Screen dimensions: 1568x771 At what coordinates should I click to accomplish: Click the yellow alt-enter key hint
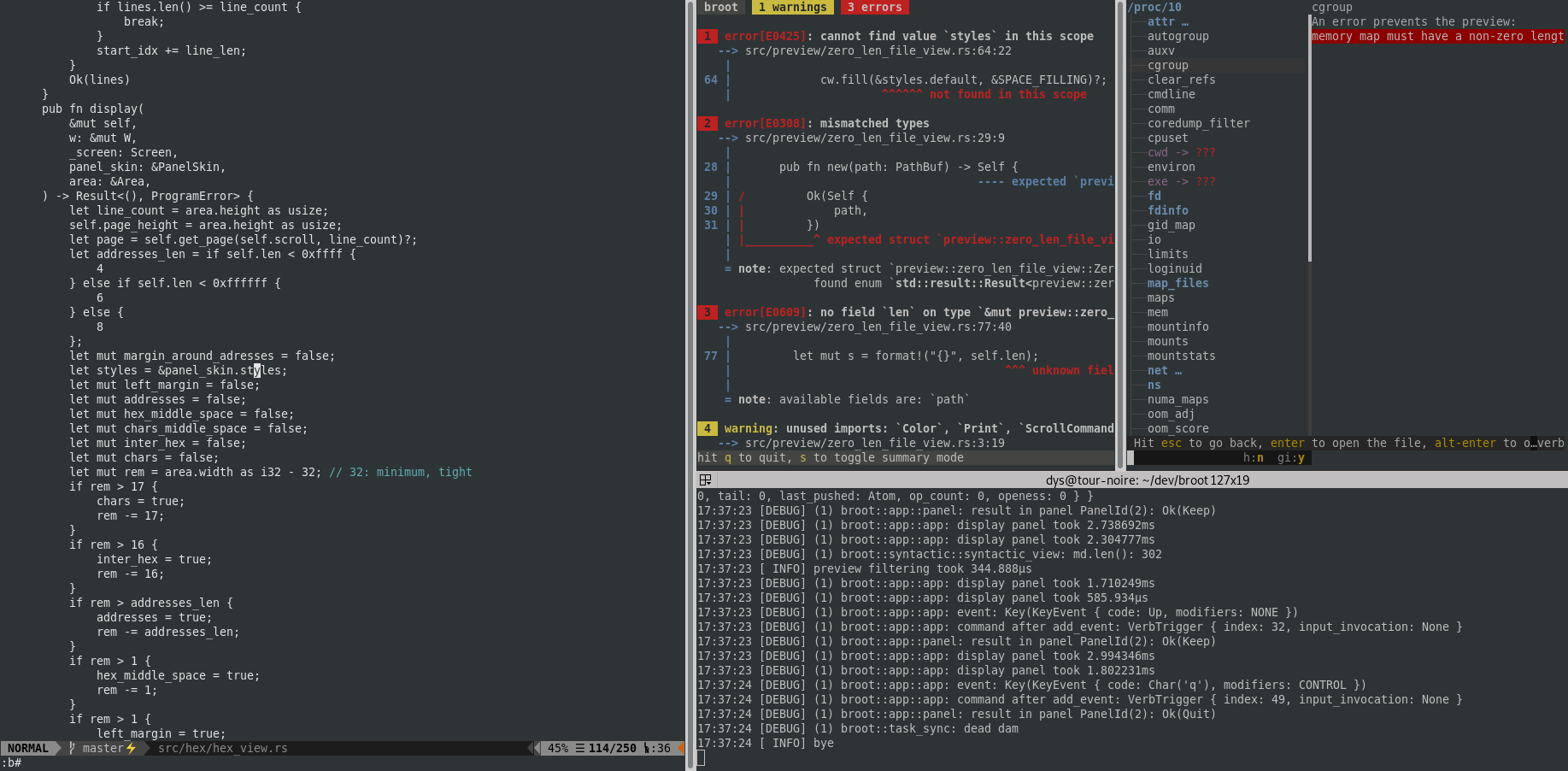click(1465, 443)
